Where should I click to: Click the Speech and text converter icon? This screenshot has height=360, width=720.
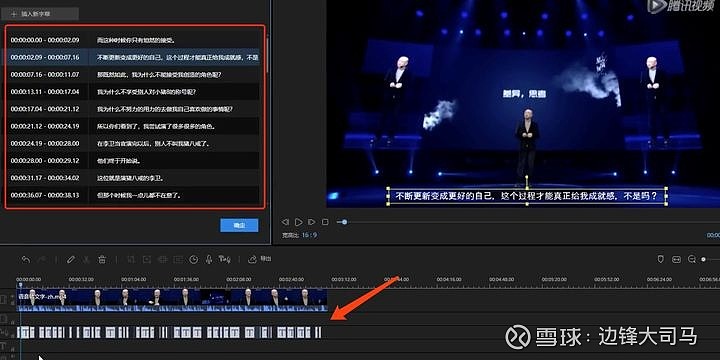[225, 259]
